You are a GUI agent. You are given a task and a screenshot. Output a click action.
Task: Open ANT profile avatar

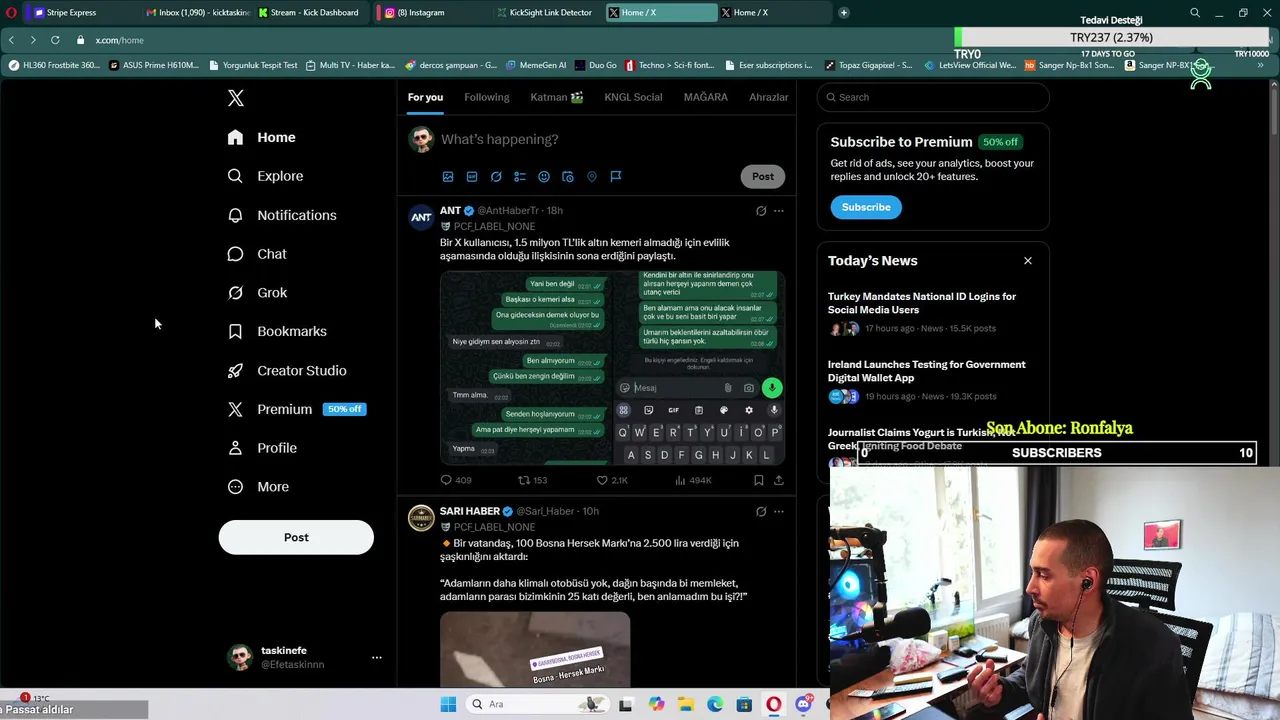click(x=421, y=216)
